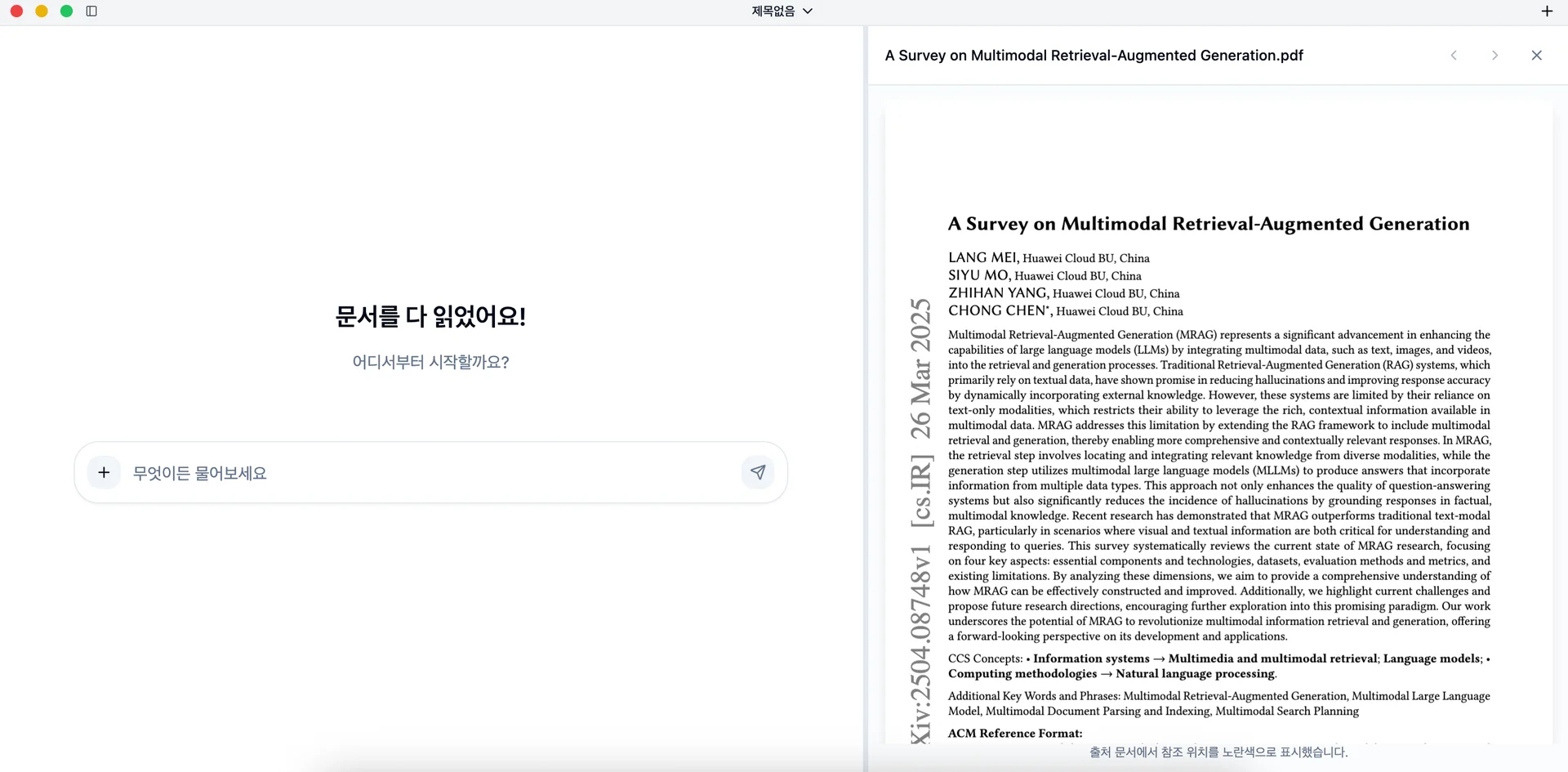This screenshot has width=1568, height=772.
Task: Select the A Survey on Multimodal Retrieval-Augmented Generation.pdf tab
Action: click(1094, 56)
